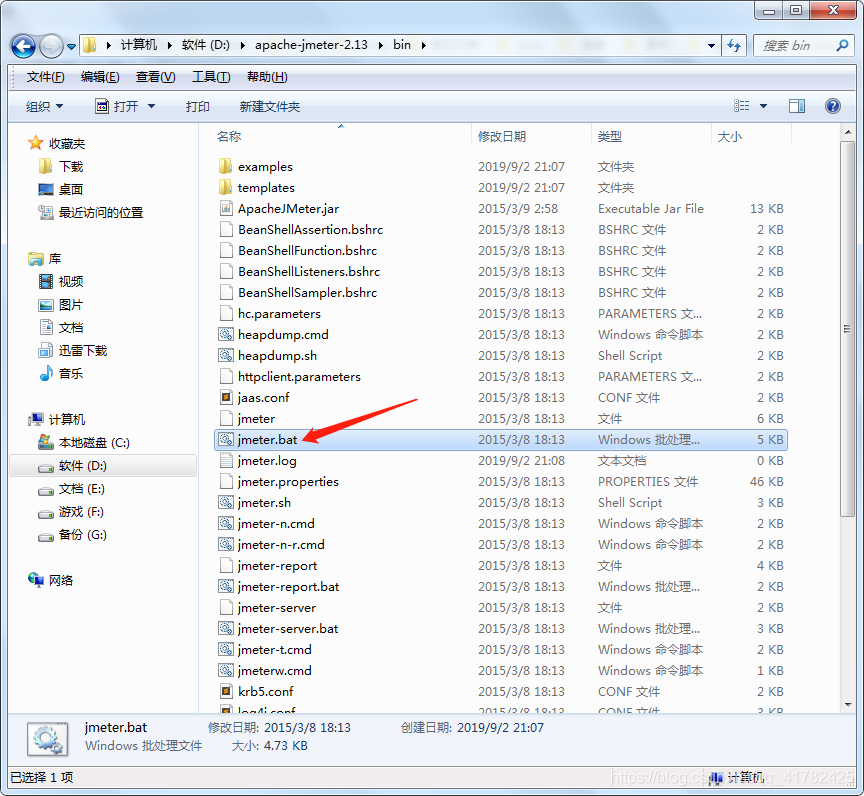Screen dimensions: 864x796
Task: Sort files by 类型 column header
Action: 609,136
